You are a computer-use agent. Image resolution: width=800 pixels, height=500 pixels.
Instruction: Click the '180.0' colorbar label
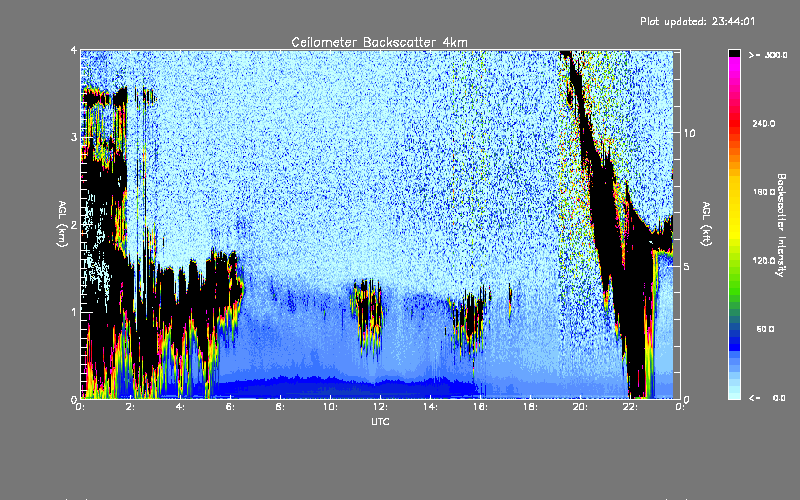click(x=764, y=192)
